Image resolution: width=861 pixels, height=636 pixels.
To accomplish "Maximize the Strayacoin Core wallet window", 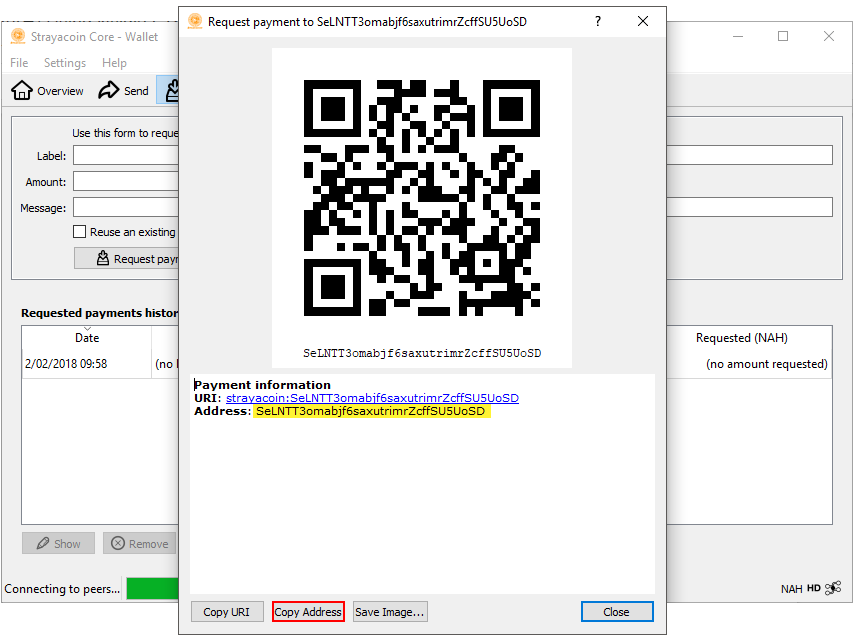I will pyautogui.click(x=783, y=36).
